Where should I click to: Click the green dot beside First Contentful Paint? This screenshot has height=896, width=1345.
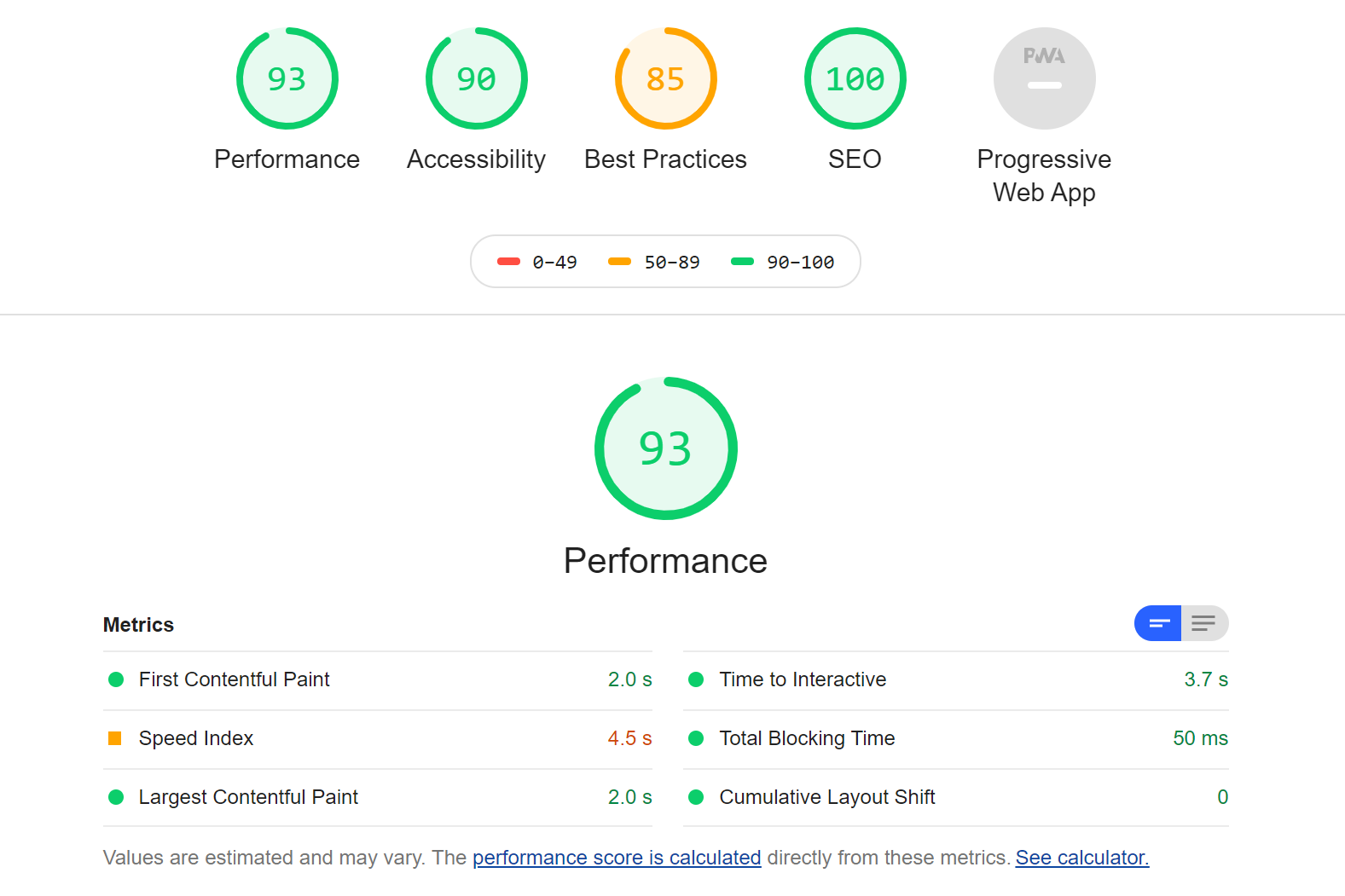click(116, 679)
